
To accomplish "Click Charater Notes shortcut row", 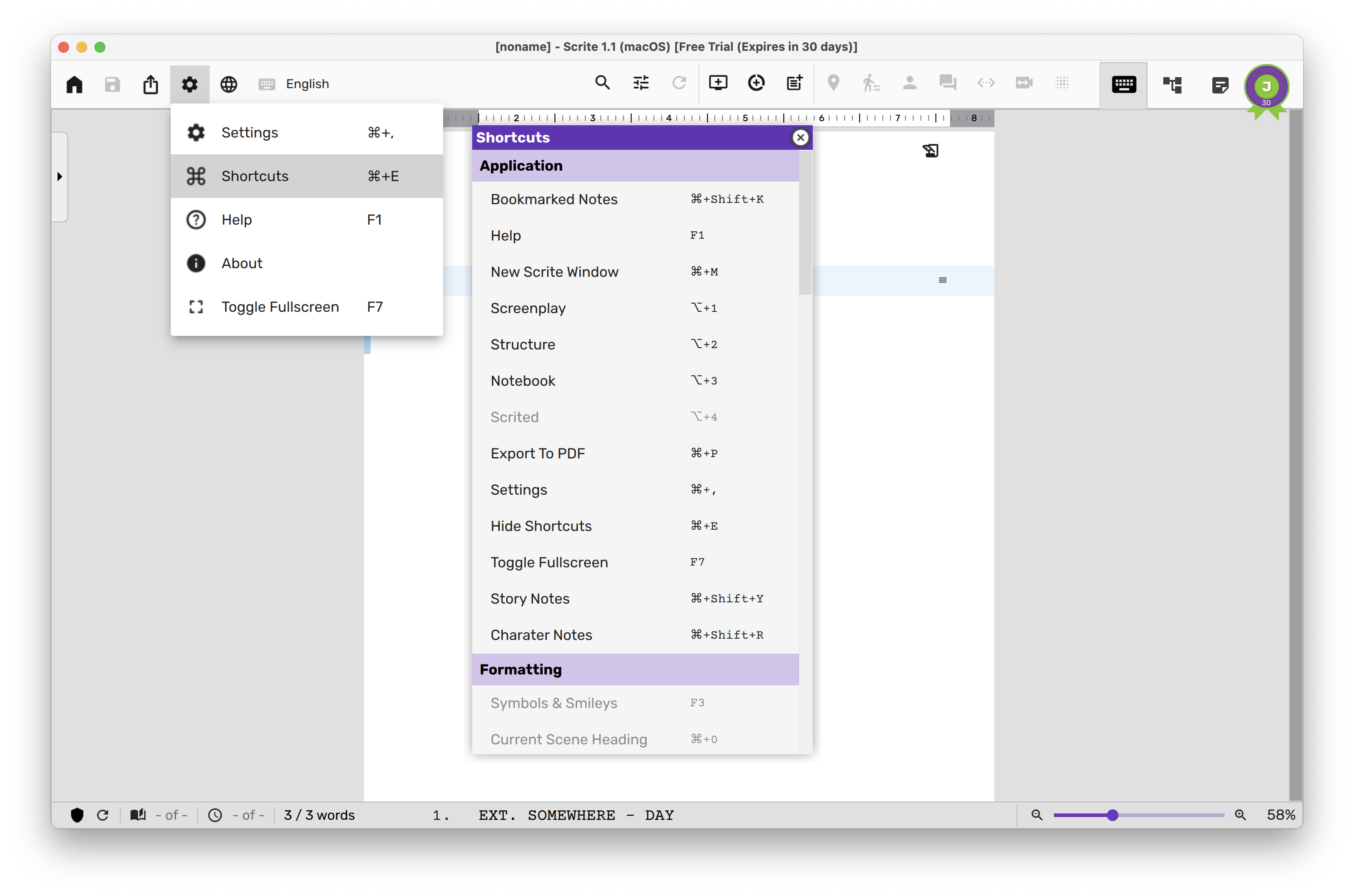I will (635, 635).
